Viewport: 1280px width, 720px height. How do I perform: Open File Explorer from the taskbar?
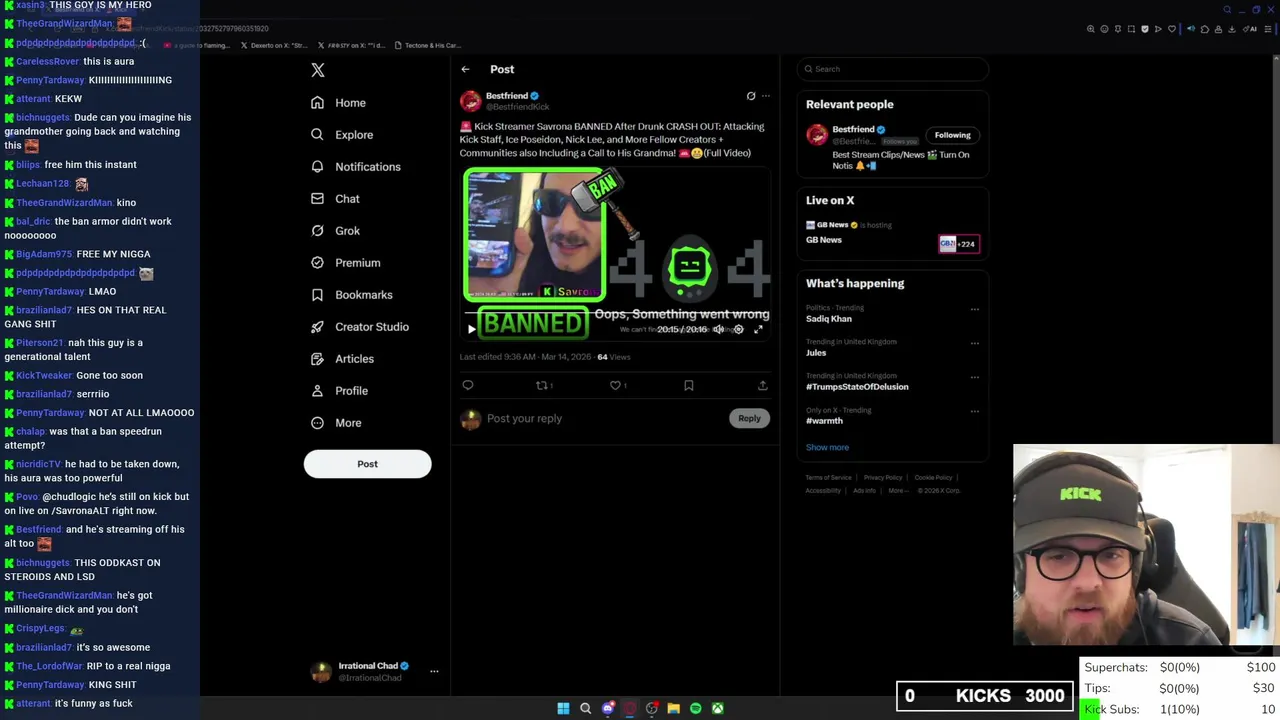pos(674,708)
